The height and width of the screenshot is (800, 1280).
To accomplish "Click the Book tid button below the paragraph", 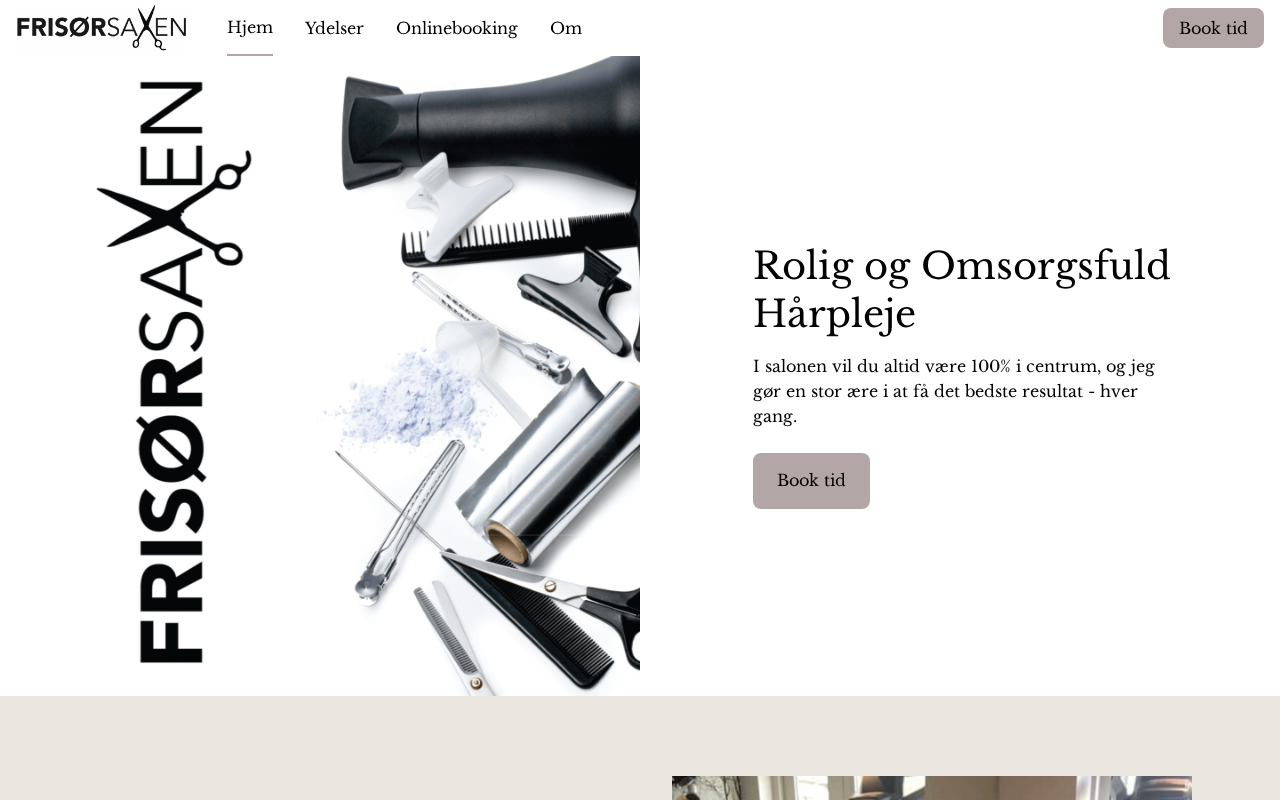I will [x=811, y=481].
